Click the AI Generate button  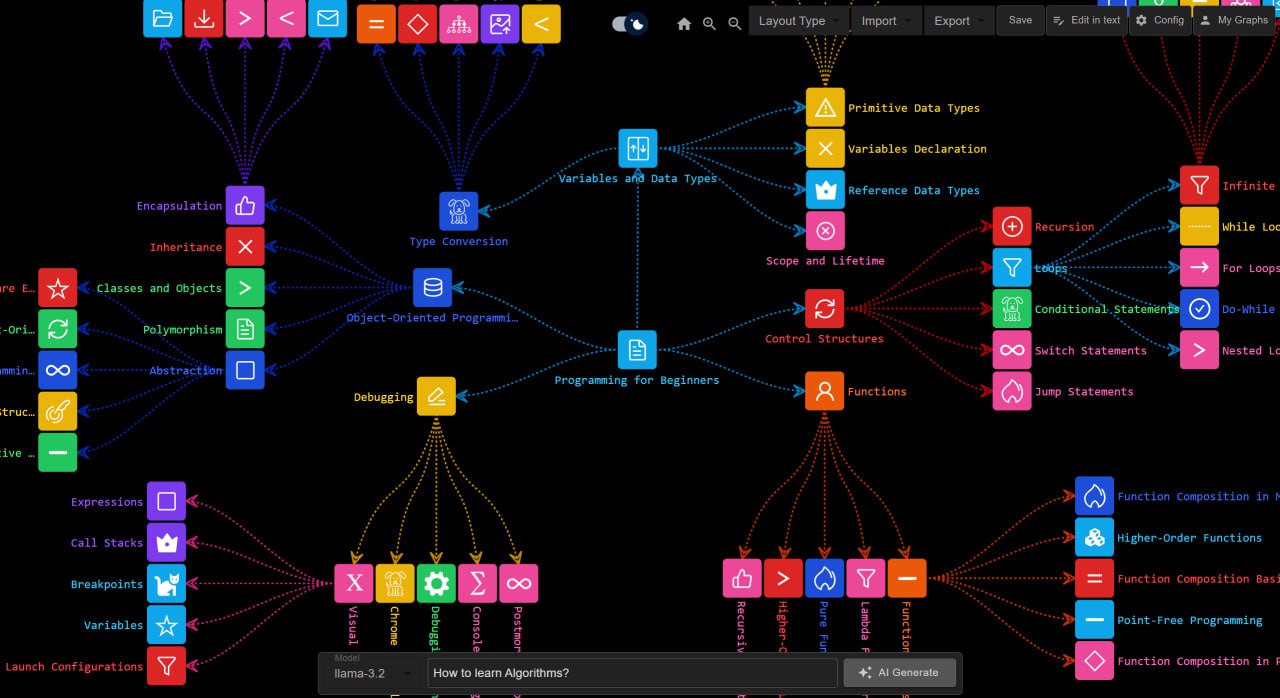899,673
